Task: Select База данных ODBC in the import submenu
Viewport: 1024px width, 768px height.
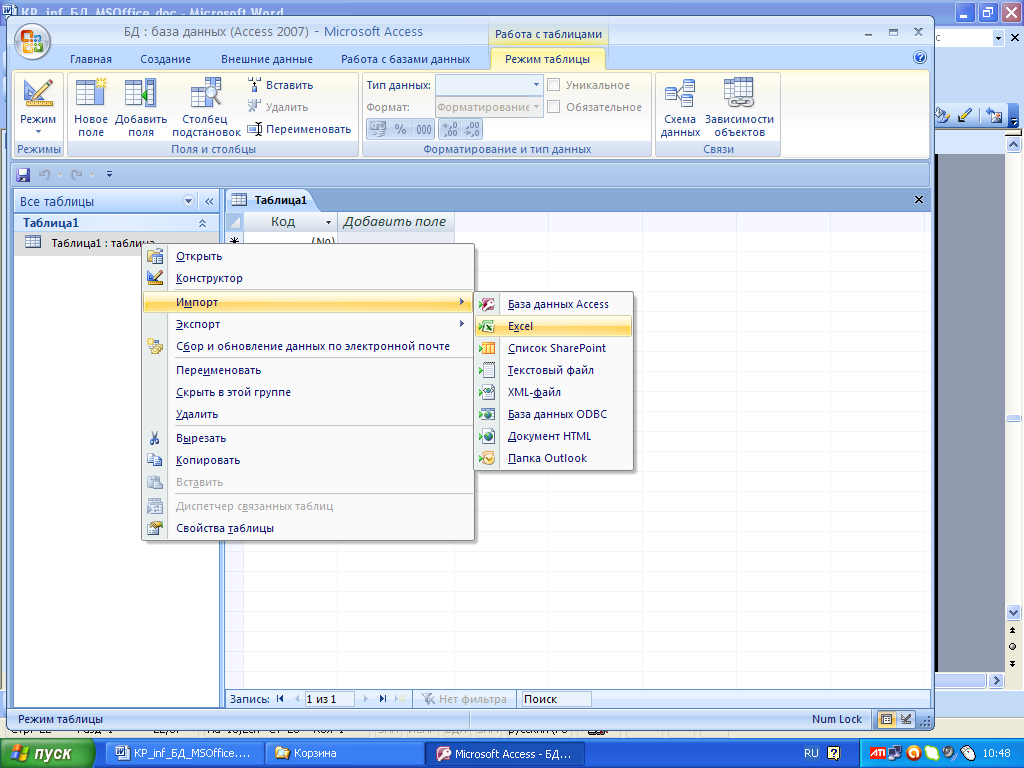Action: (x=554, y=414)
